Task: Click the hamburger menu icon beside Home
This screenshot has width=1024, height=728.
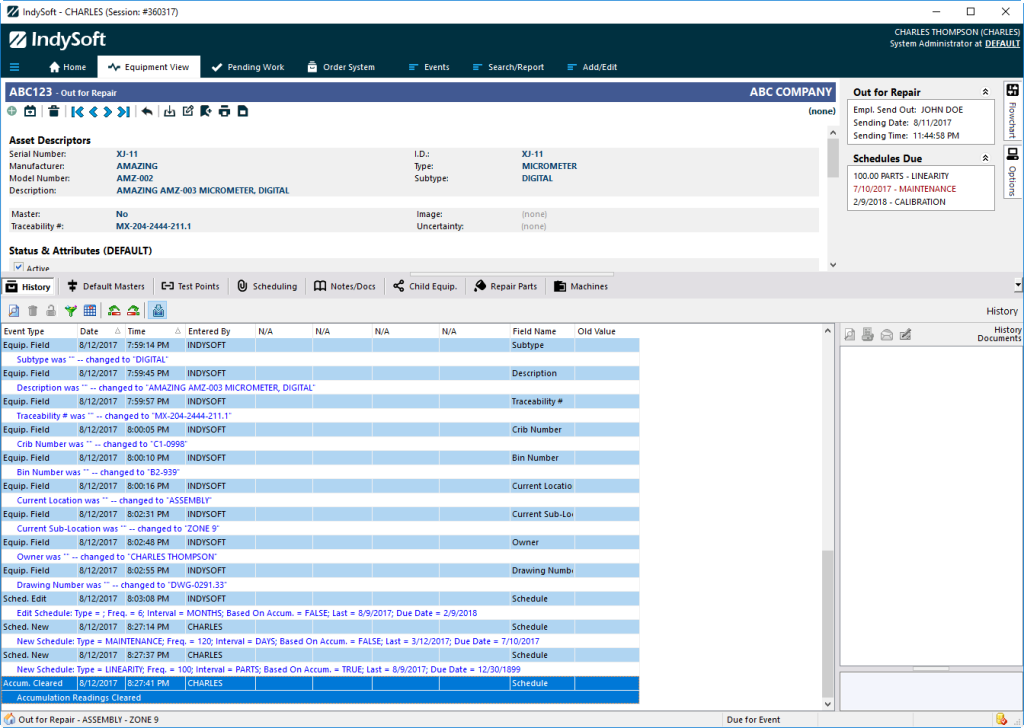Action: click(14, 67)
